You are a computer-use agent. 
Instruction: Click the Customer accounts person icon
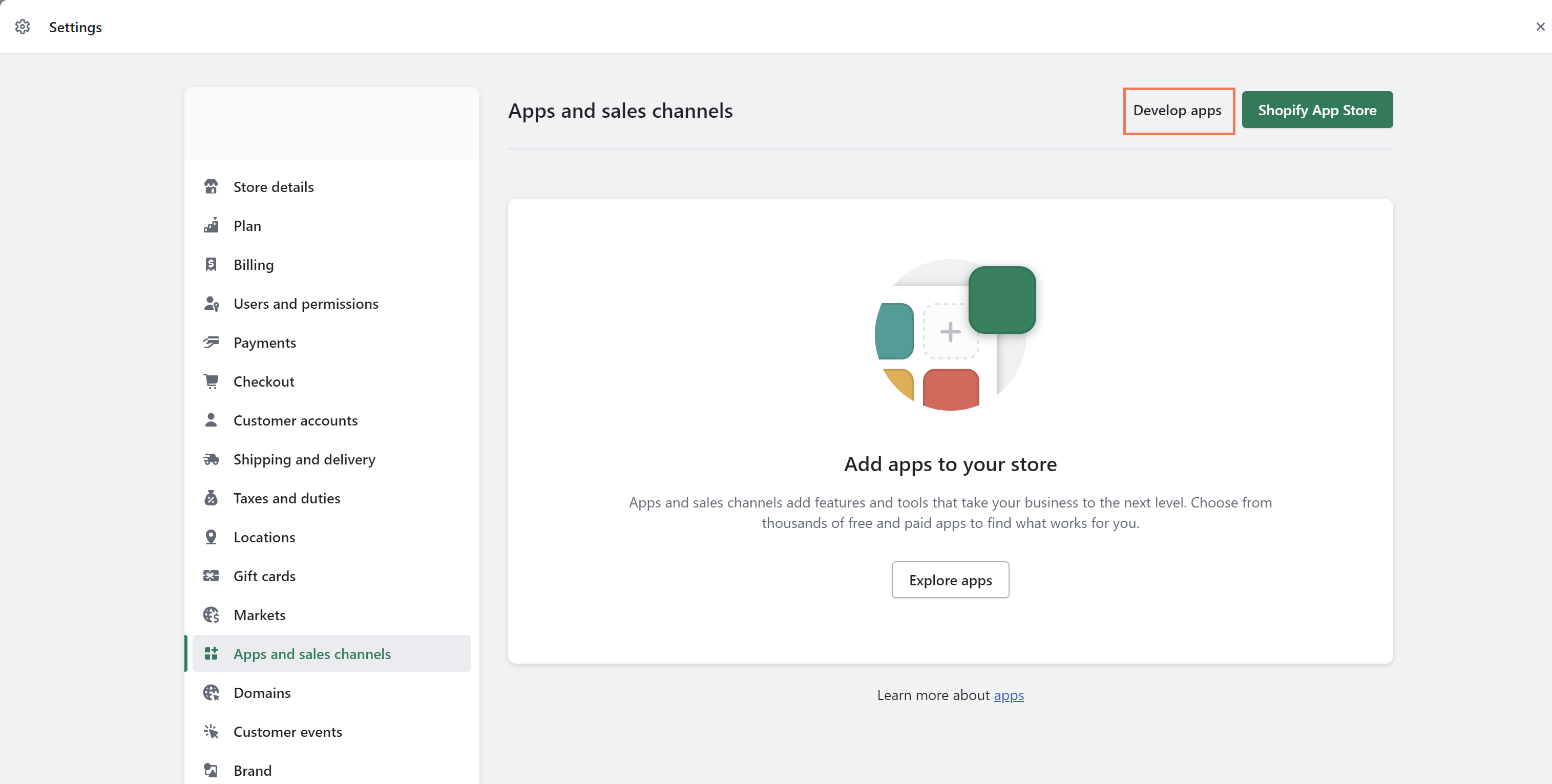211,420
